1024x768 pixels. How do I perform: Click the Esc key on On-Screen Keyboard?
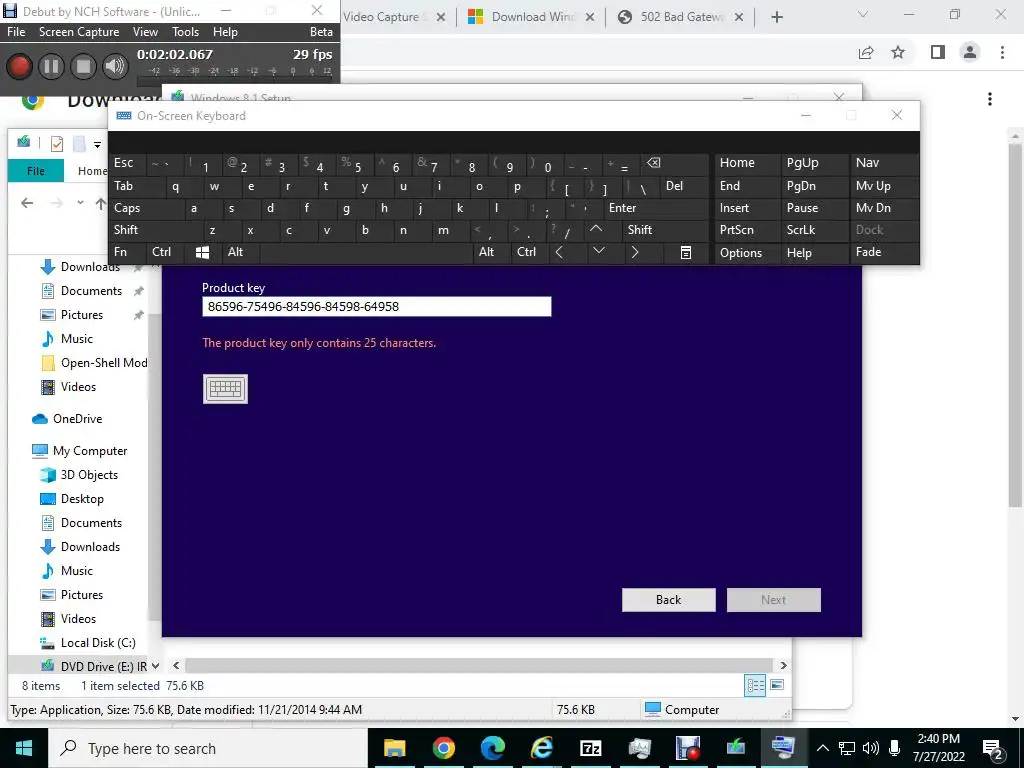tap(127, 163)
